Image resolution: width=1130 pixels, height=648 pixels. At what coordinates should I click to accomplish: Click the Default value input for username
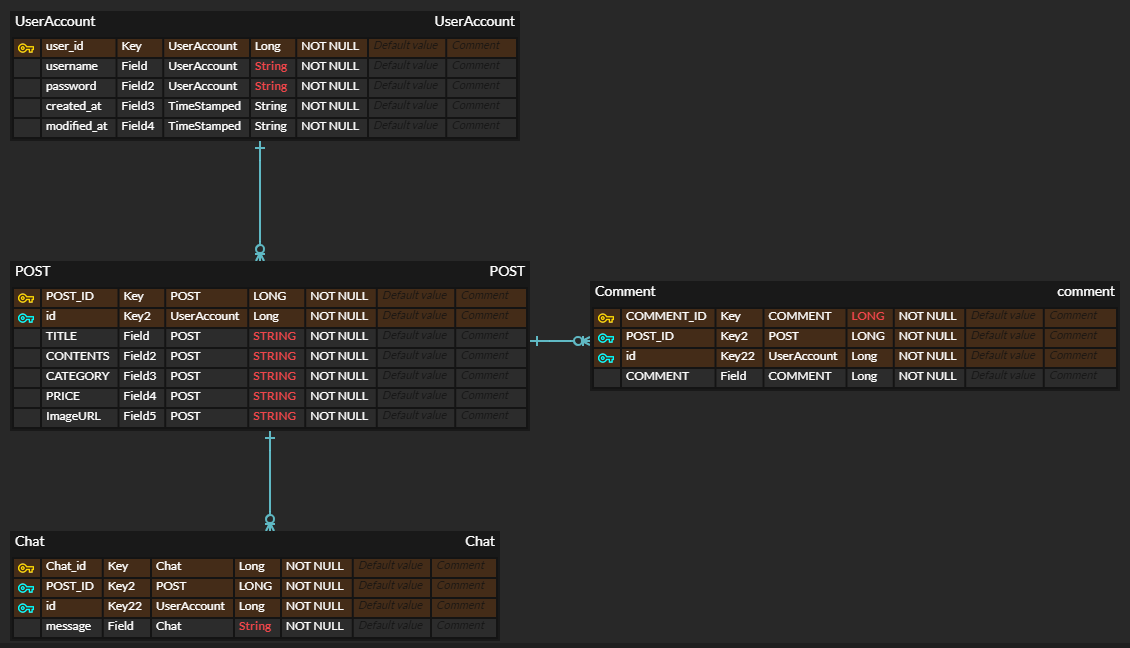405,66
